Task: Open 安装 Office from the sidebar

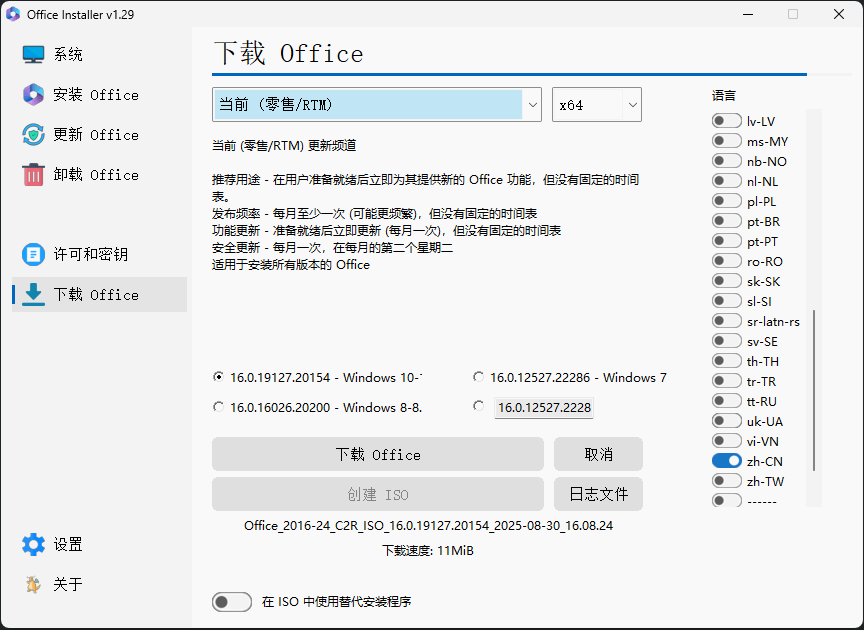Action: (x=31, y=94)
